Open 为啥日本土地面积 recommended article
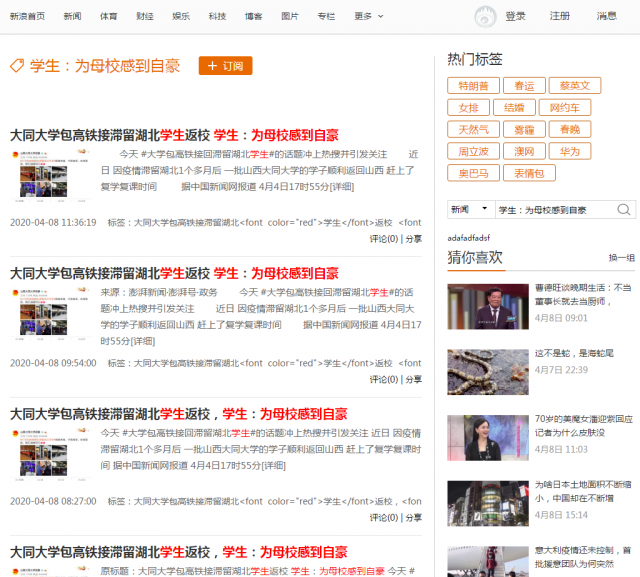Screen dimensions: 640x577 583,491
